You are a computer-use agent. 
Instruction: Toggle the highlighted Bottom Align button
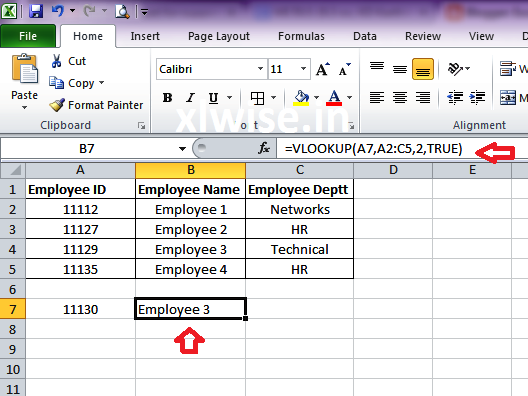coord(423,69)
